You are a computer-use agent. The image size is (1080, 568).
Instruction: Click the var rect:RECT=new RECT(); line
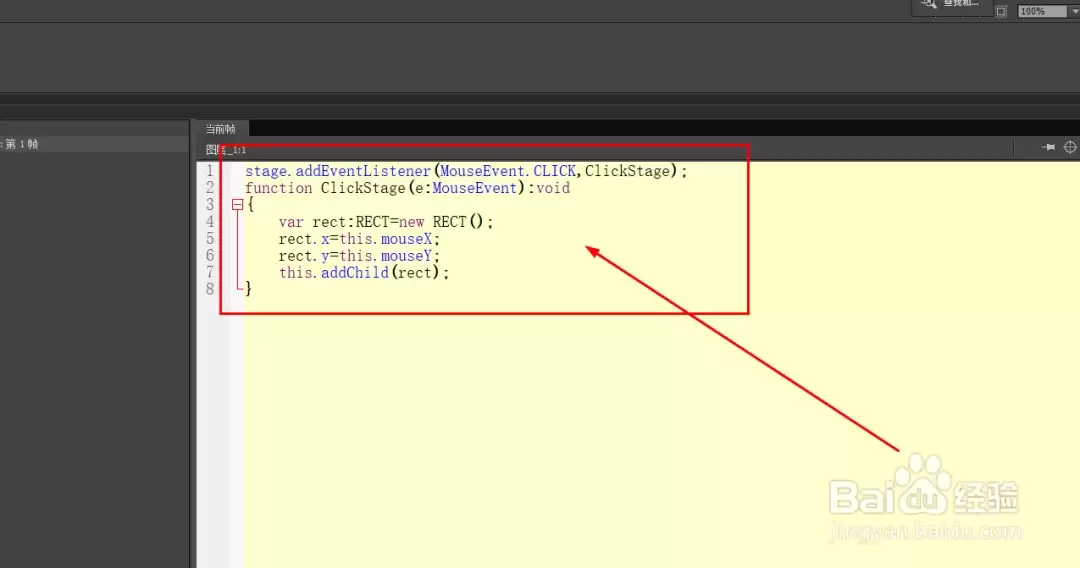tap(386, 222)
